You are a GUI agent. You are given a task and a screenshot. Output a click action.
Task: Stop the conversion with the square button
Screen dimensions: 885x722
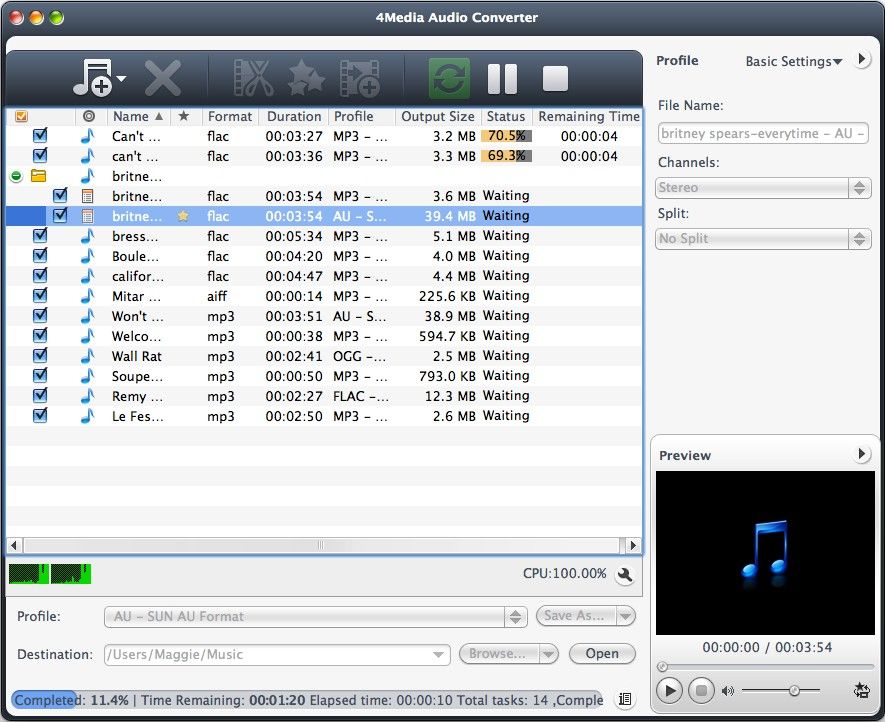tap(554, 78)
